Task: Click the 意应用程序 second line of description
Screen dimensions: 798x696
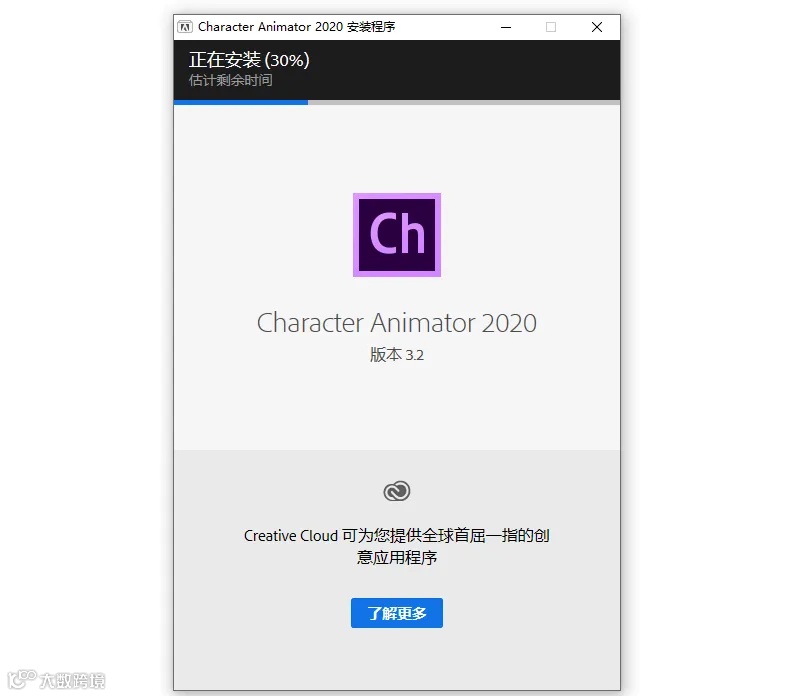Action: point(396,558)
